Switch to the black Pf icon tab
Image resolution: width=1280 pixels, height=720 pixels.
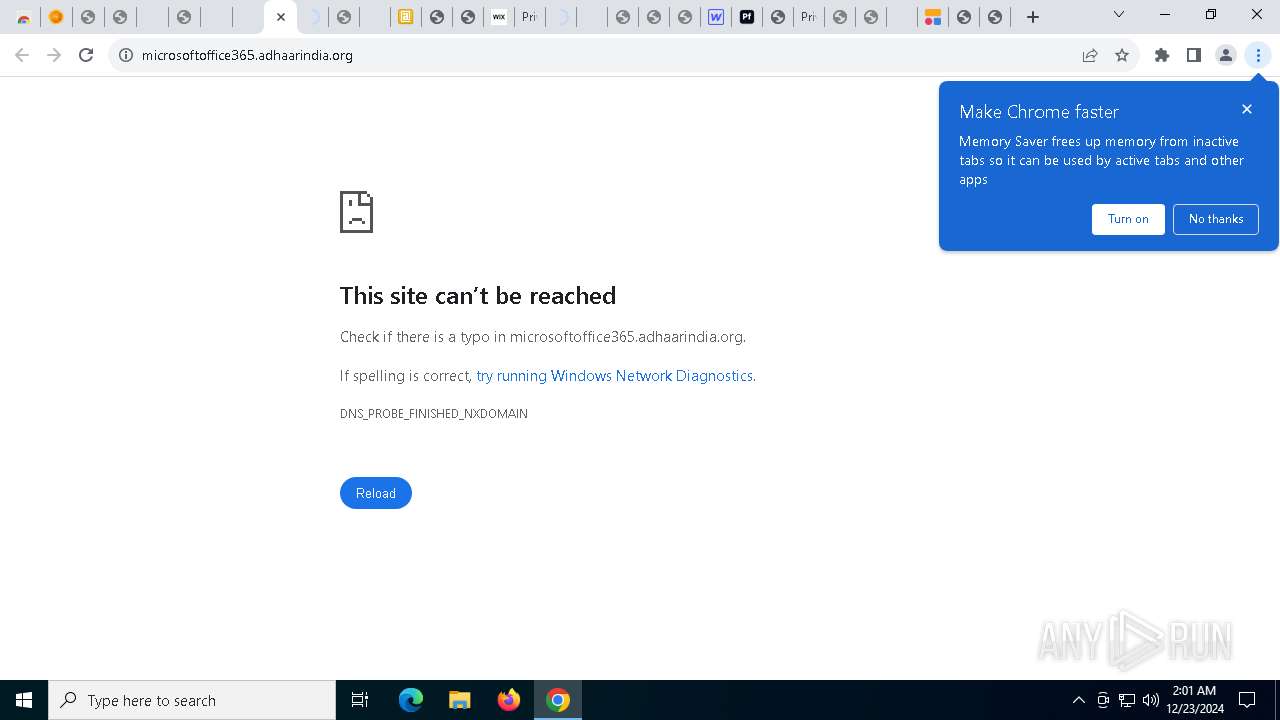point(747,17)
